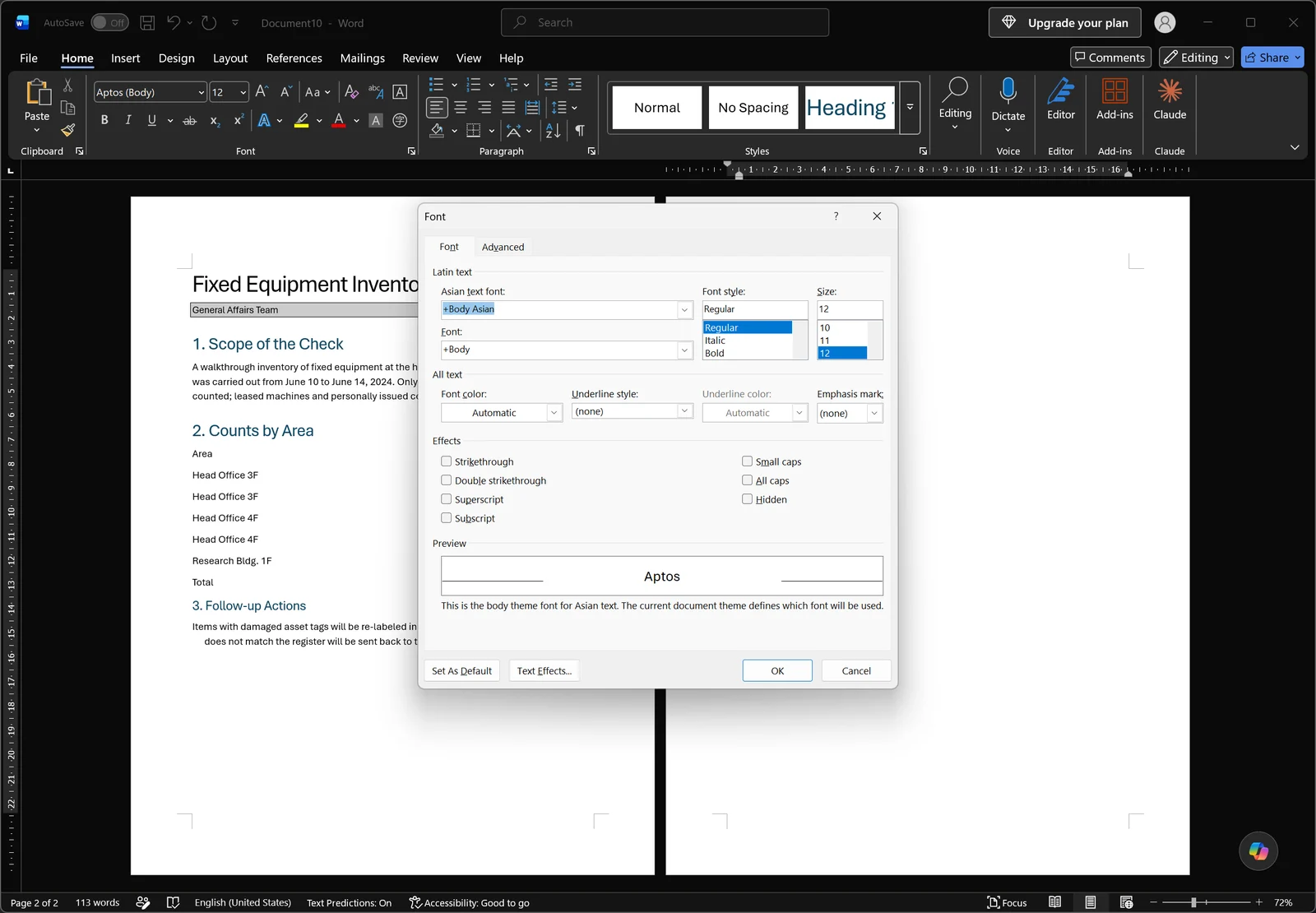This screenshot has width=1316, height=913.
Task: Click the Justify alignment icon
Action: (508, 108)
